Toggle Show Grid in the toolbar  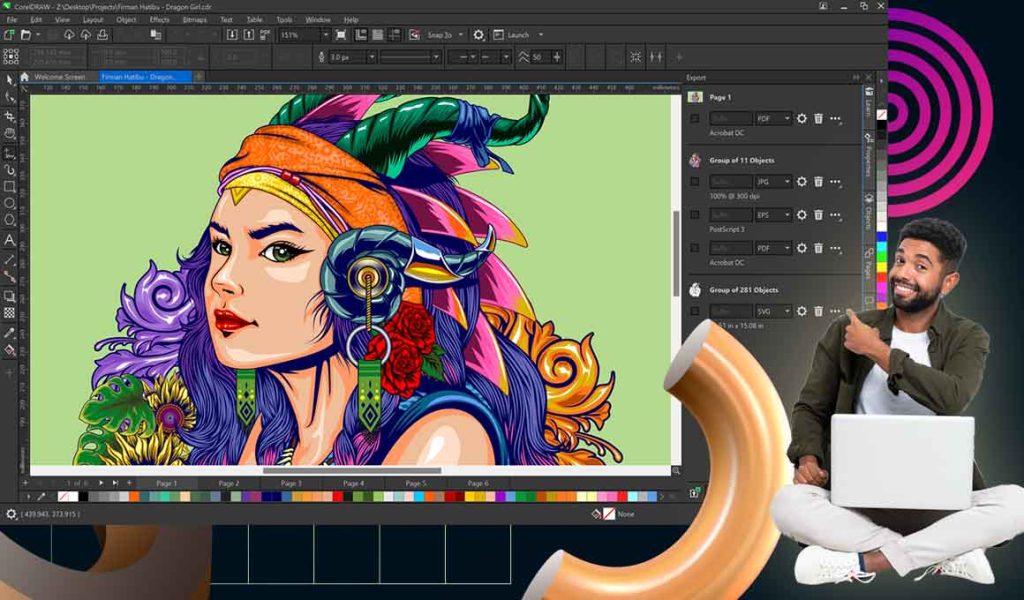[377, 35]
